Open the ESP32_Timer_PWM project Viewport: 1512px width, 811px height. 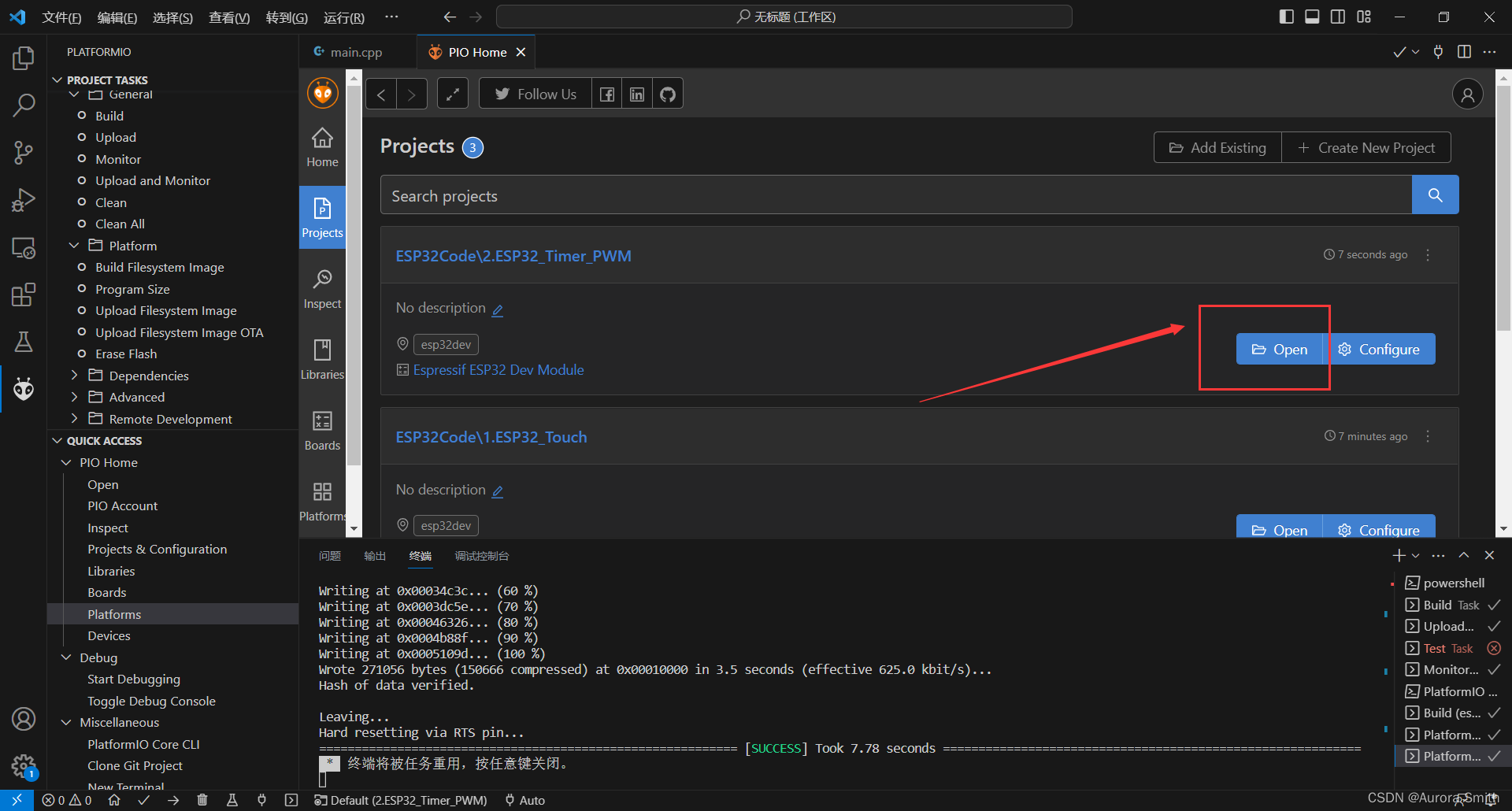[x=1279, y=349]
